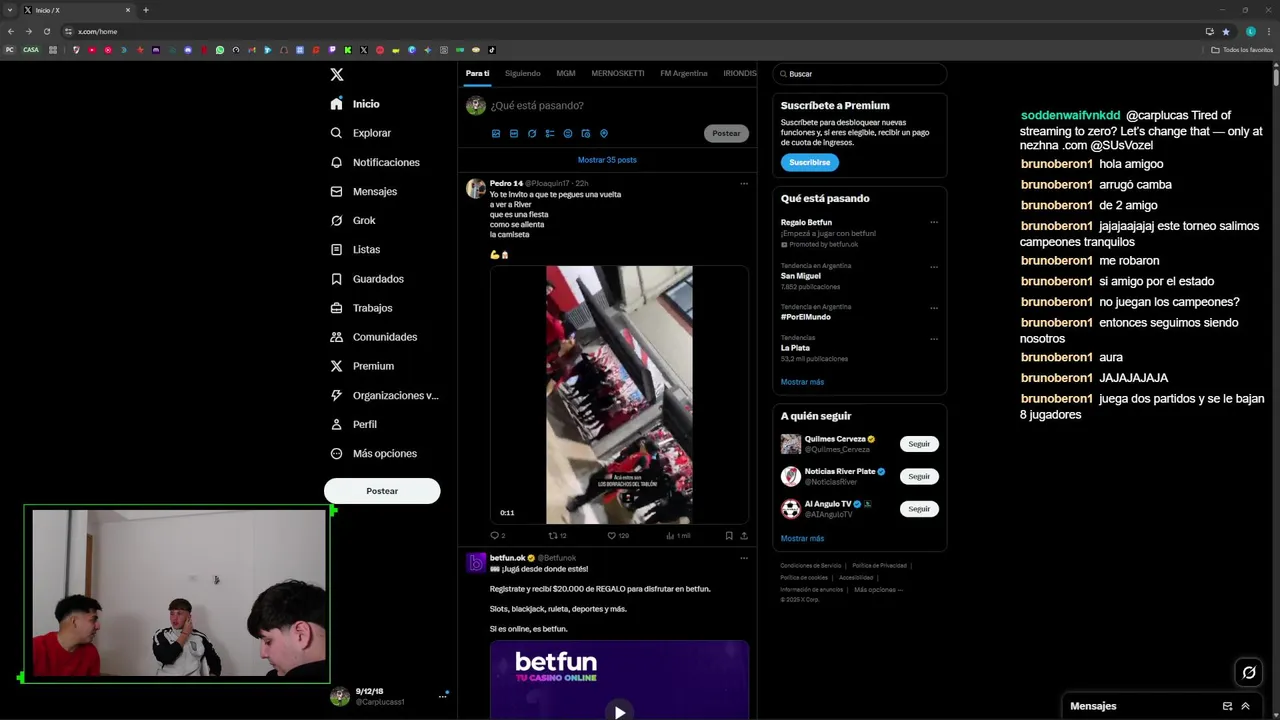Viewport: 1280px width, 720px height.
Task: Open the more menu on betfun.ok post
Action: [x=743, y=558]
